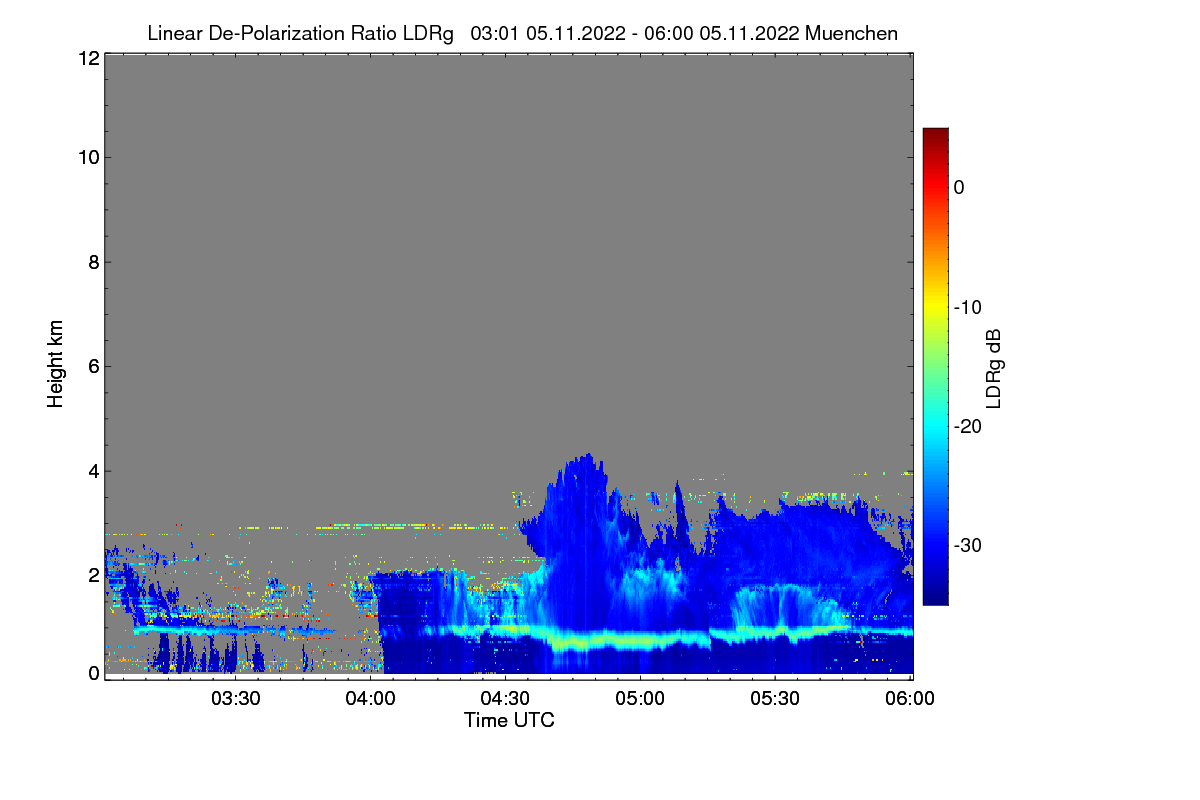1200x800 pixels.
Task: Click the 'Muenchen' location label in title
Action: (851, 33)
